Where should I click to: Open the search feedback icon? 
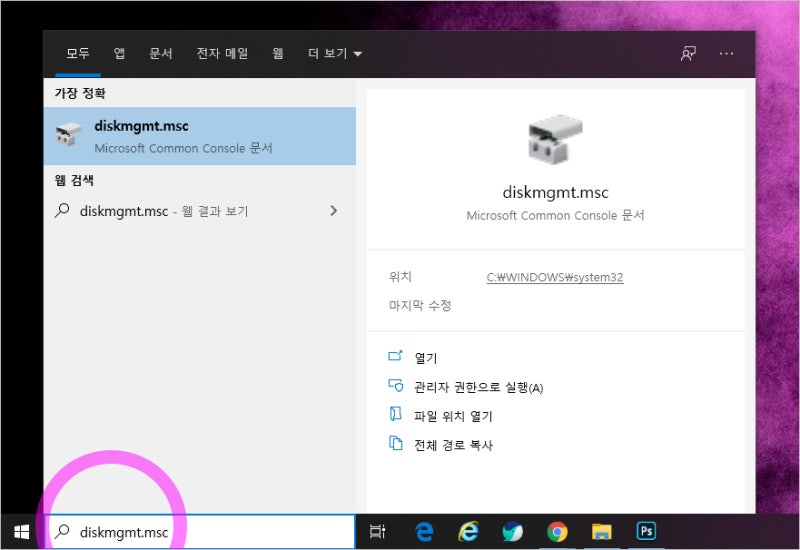688,54
